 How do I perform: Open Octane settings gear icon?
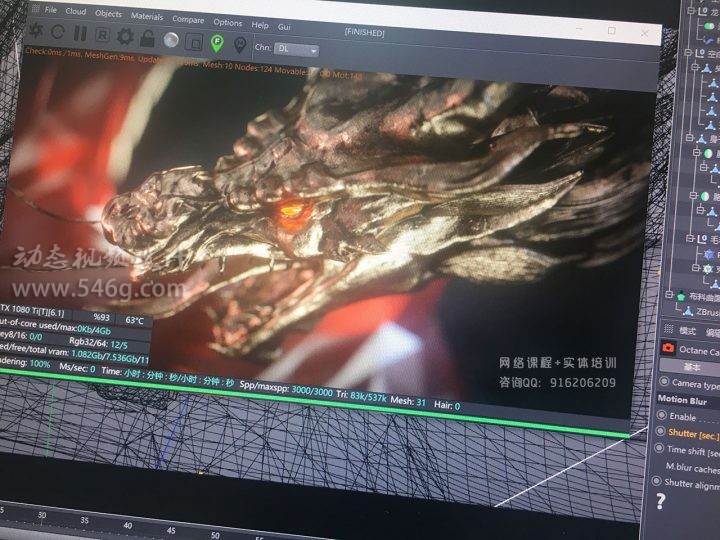click(x=125, y=36)
